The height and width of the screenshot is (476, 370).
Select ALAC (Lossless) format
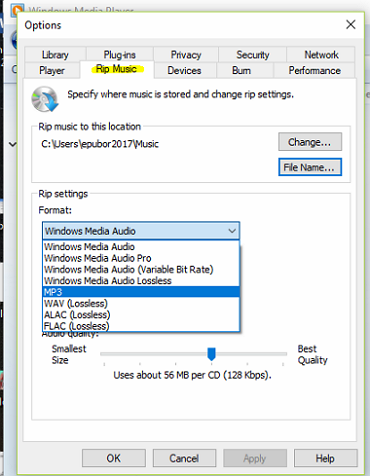coord(141,315)
